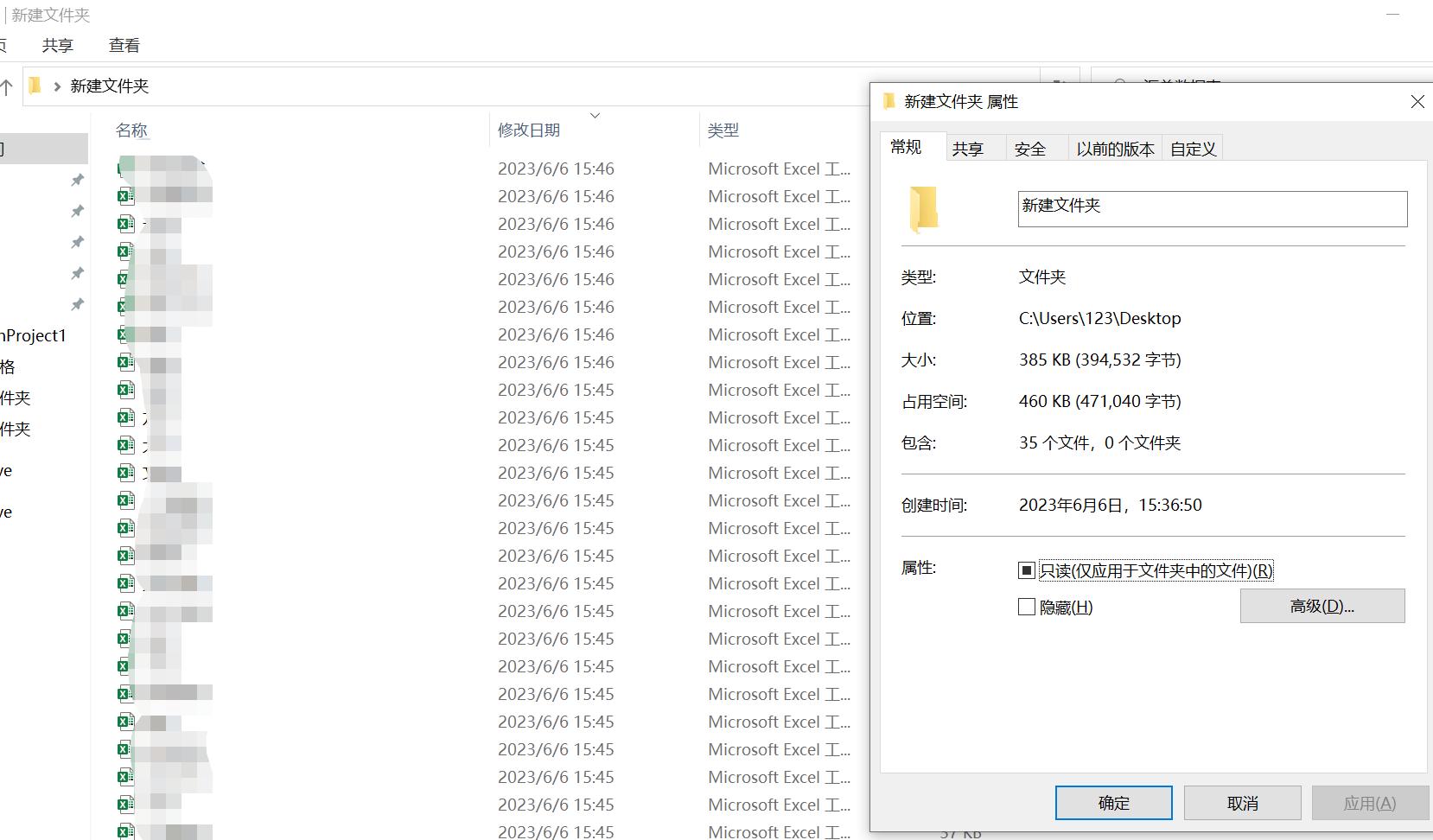1433x840 pixels.
Task: Enable the 隐藏 hidden attribute checkbox
Action: 1027,607
